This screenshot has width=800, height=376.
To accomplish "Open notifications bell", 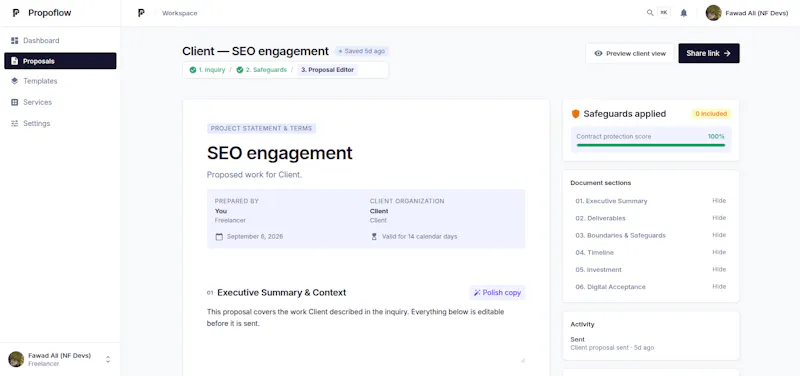I will (684, 13).
